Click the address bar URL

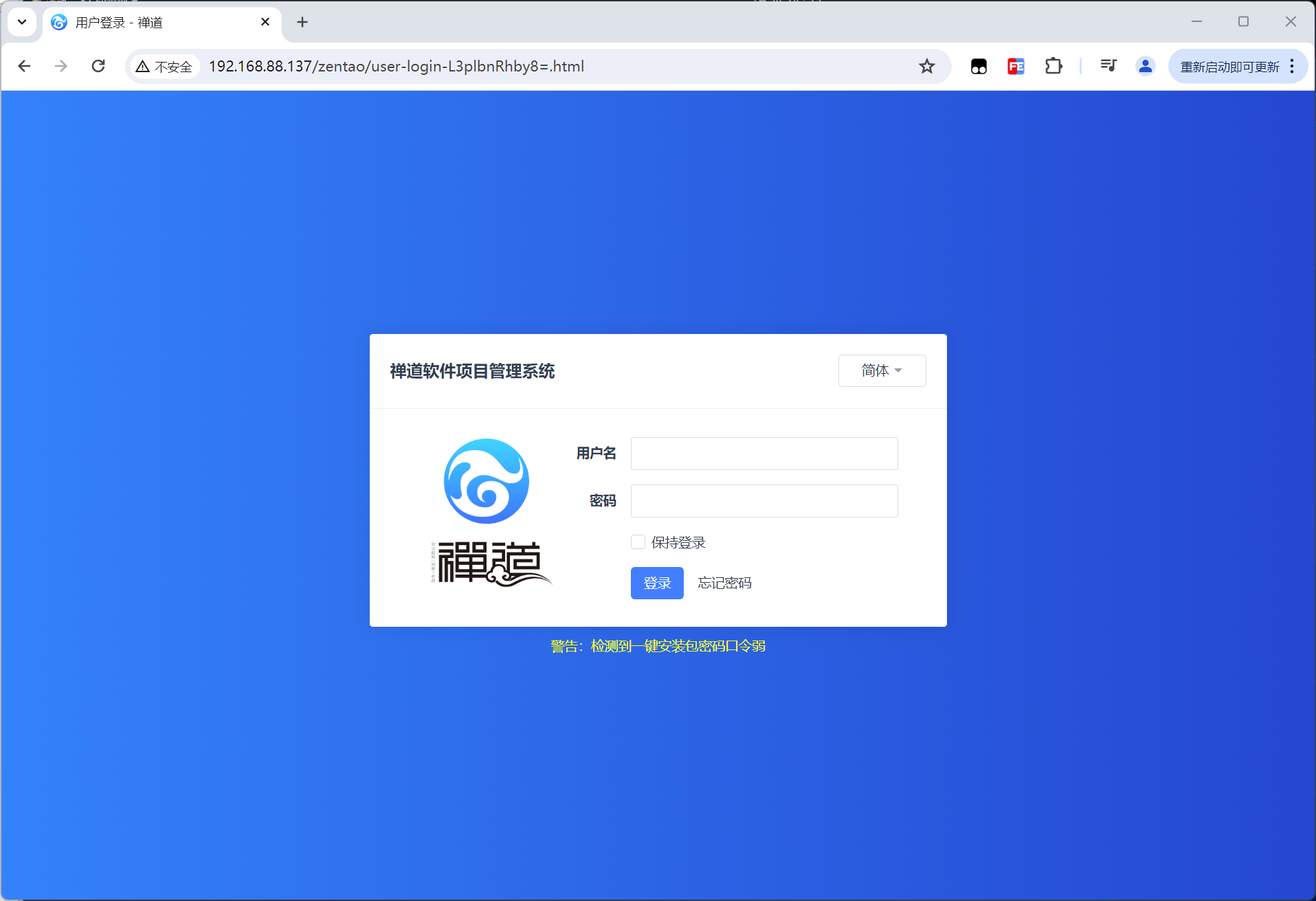[x=397, y=66]
